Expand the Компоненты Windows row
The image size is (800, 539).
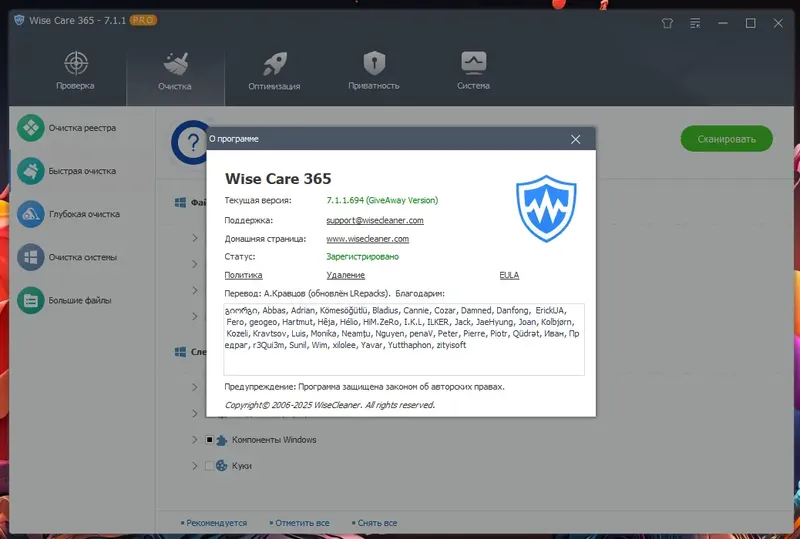point(194,439)
